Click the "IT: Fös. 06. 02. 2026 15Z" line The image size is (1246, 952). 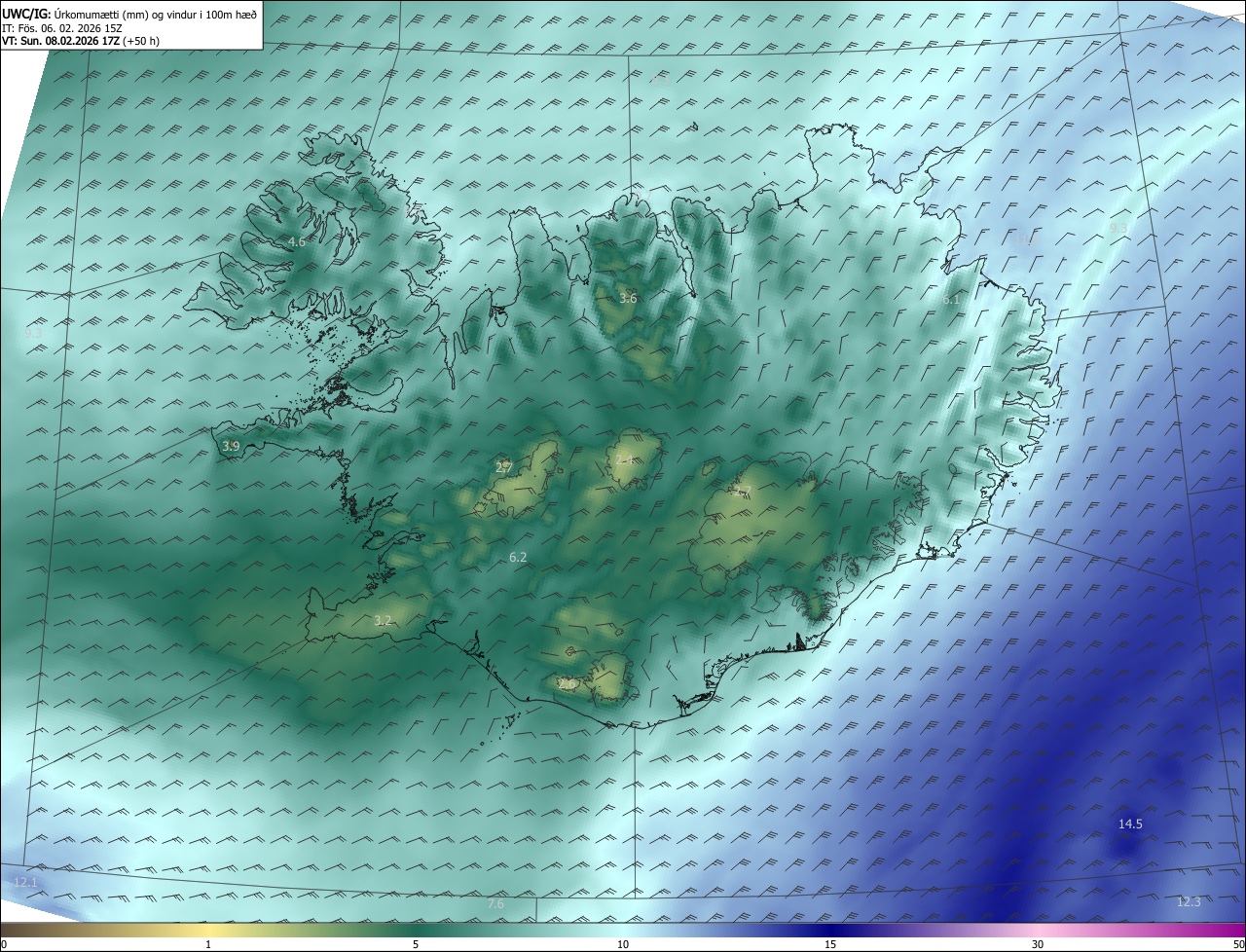(x=62, y=28)
